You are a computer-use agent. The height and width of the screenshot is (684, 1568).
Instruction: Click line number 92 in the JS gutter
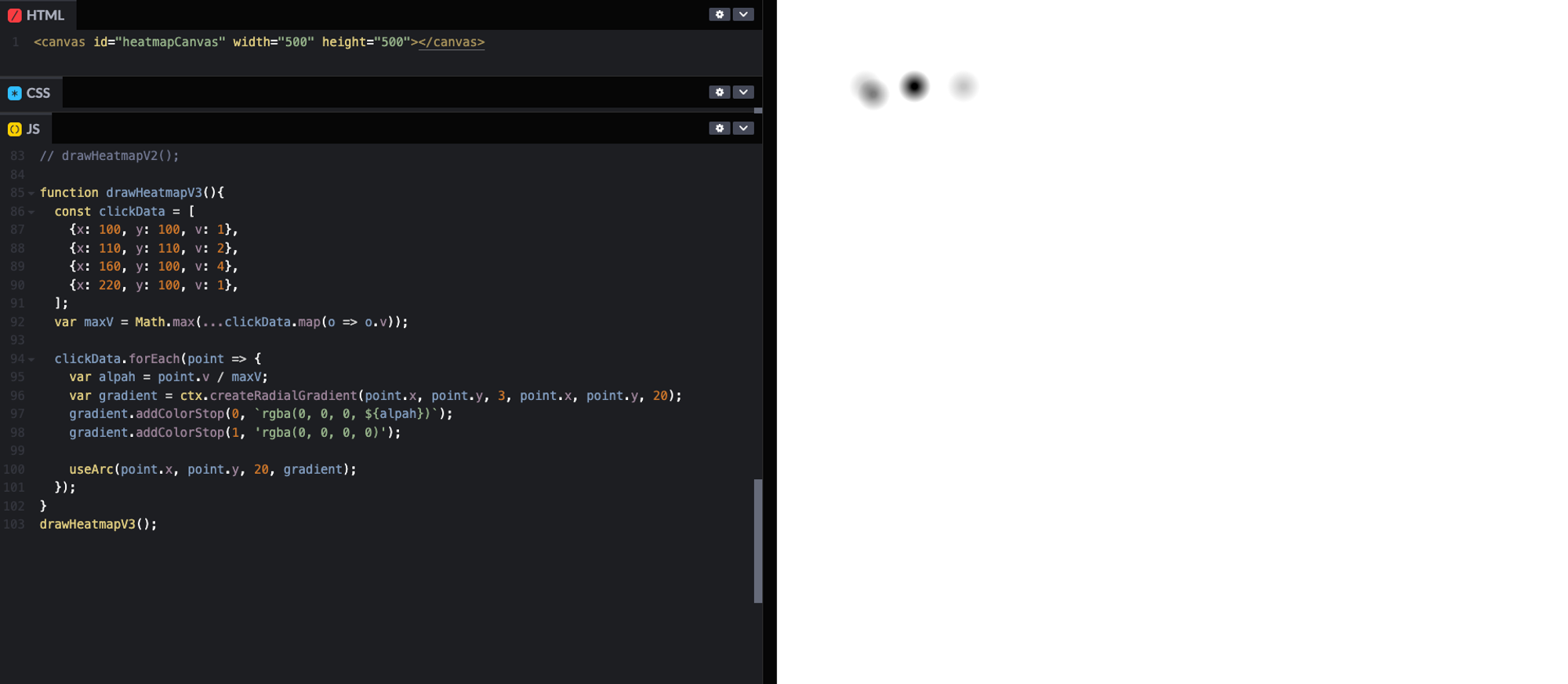click(17, 322)
